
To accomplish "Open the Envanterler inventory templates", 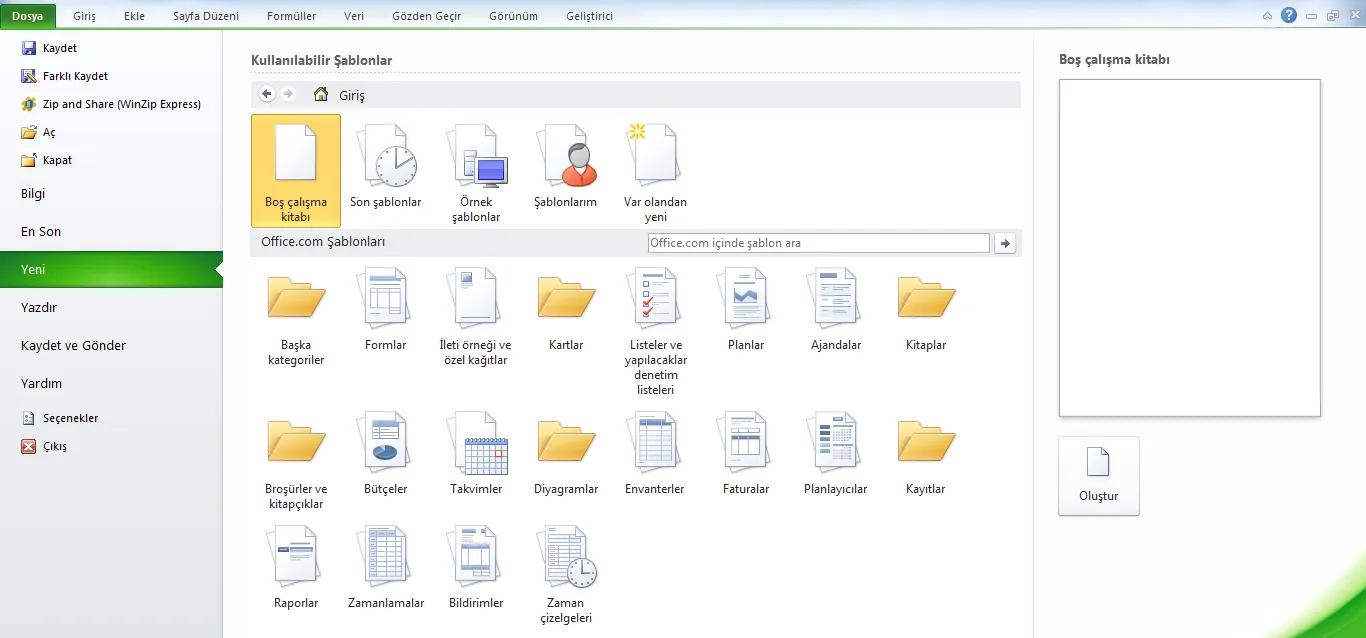I will (x=655, y=444).
